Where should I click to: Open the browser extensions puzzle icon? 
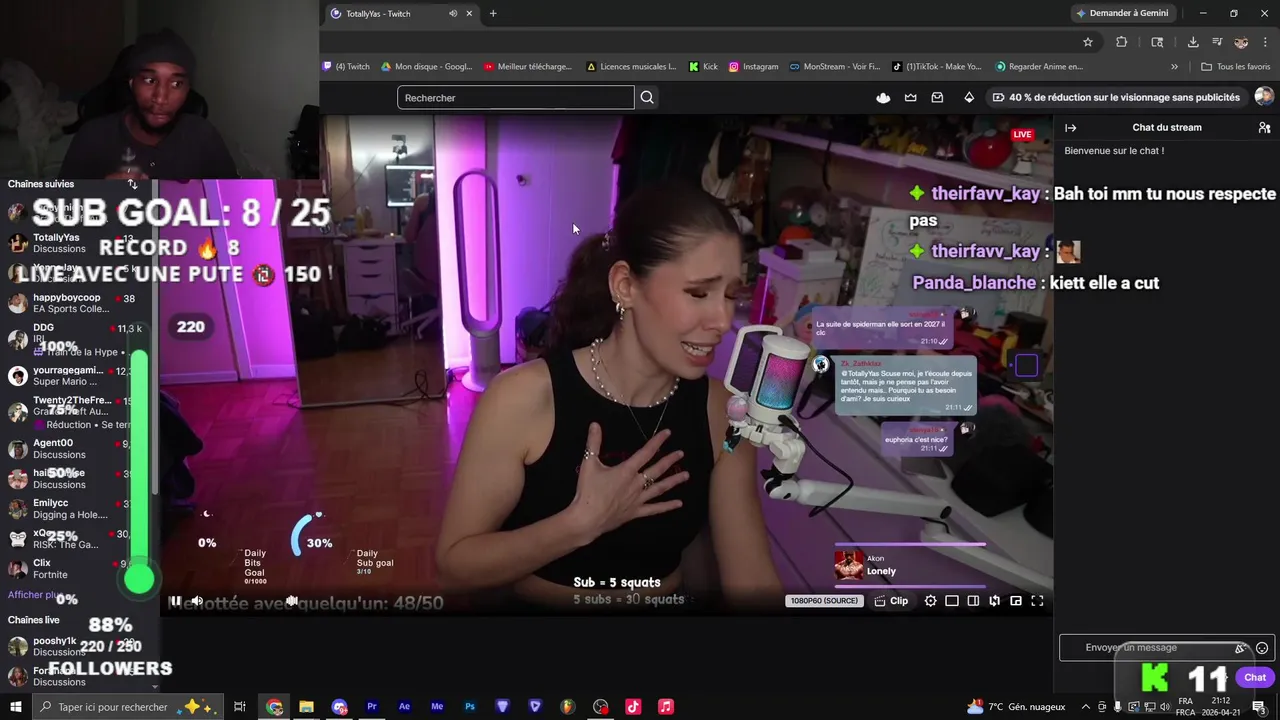[1121, 42]
